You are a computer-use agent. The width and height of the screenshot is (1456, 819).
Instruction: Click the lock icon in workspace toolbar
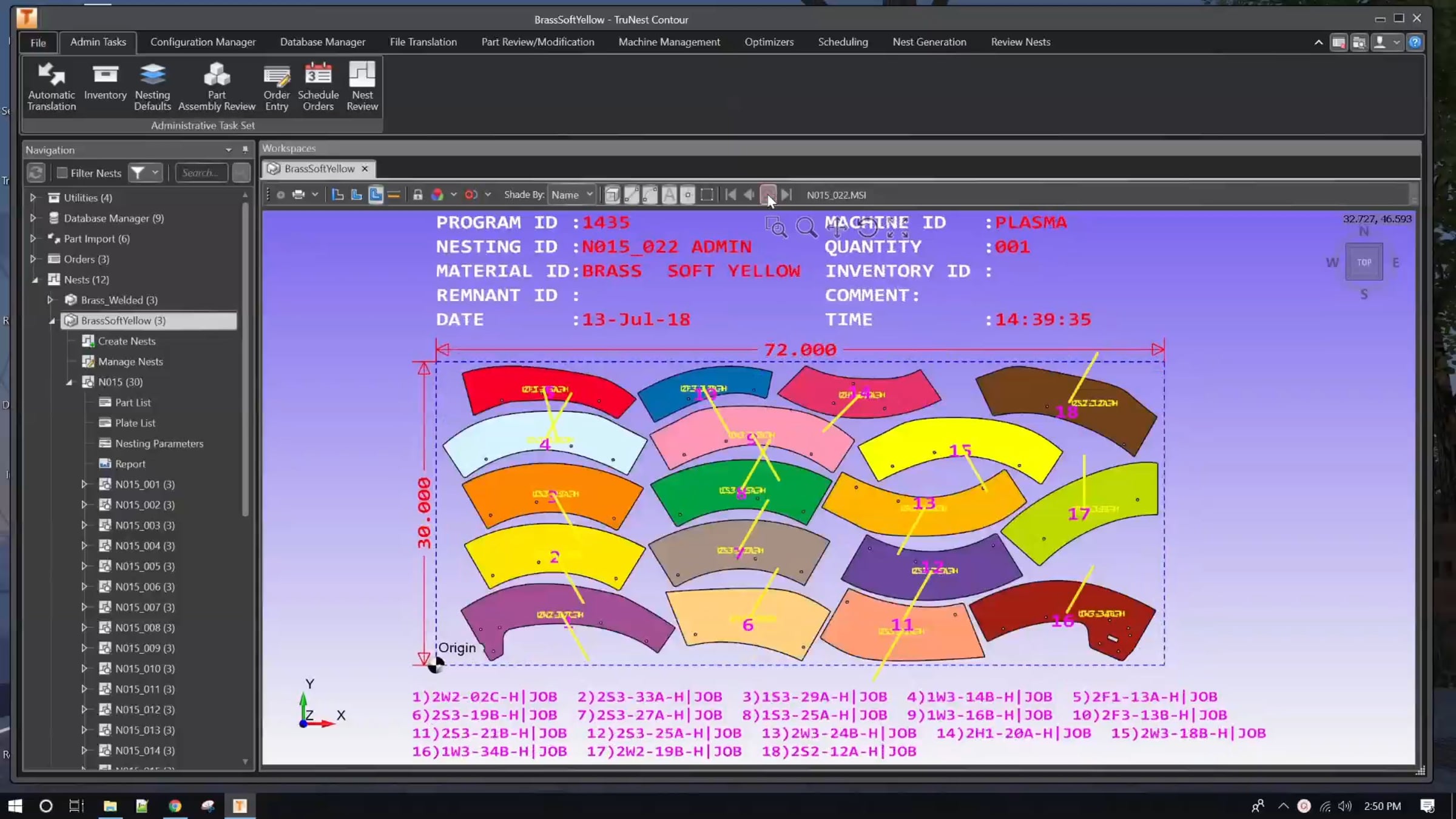tap(417, 195)
